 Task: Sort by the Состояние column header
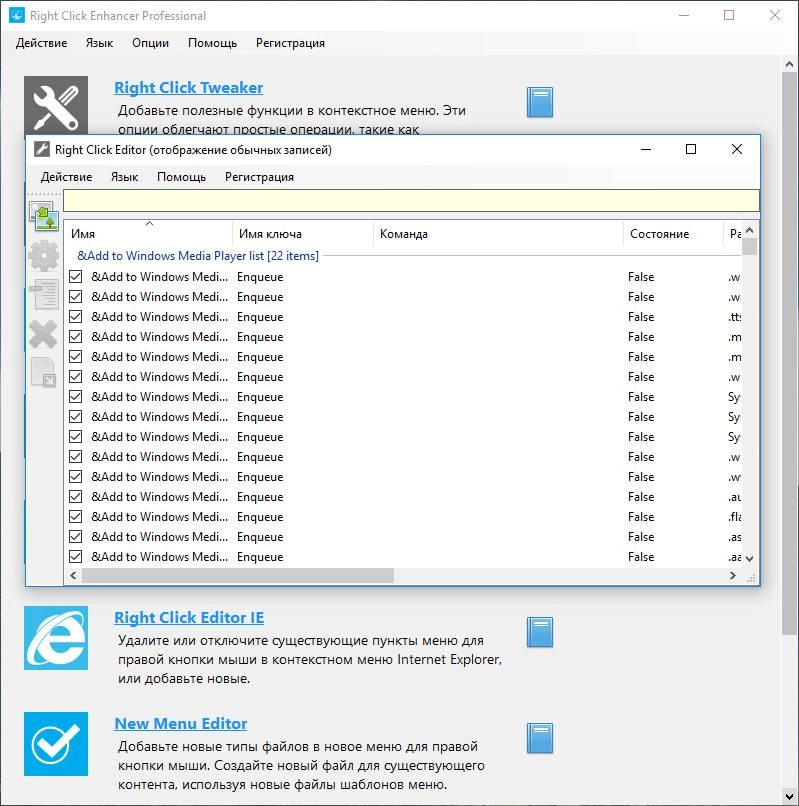coord(673,234)
